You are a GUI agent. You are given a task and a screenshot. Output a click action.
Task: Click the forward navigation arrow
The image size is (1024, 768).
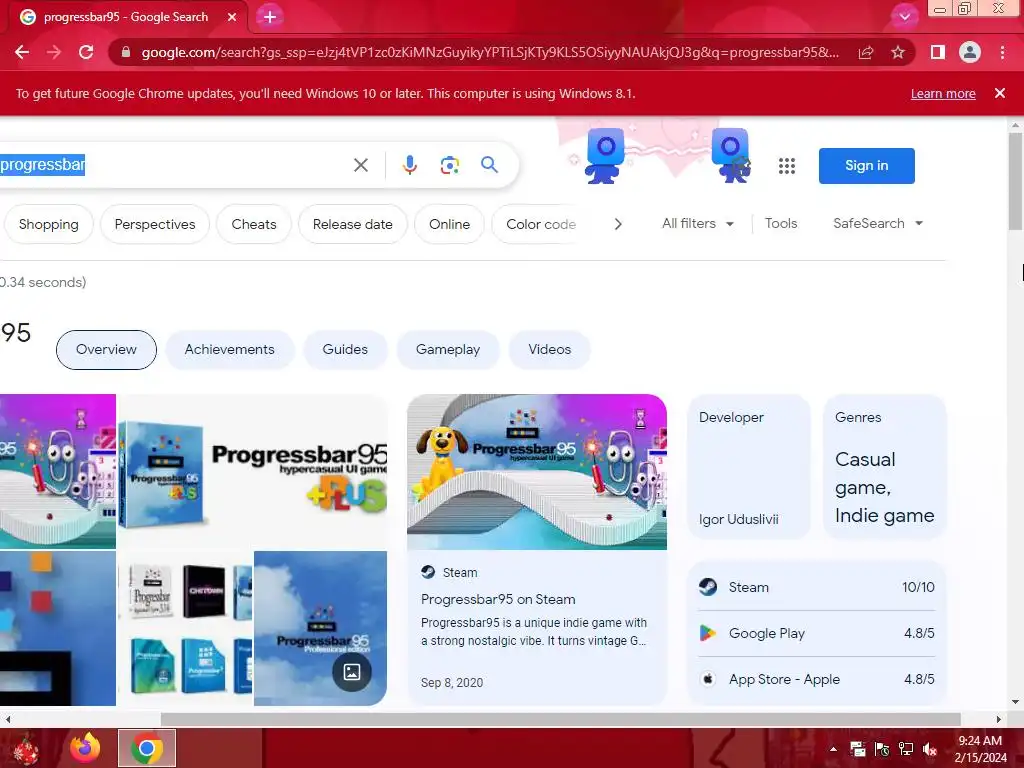point(54,52)
